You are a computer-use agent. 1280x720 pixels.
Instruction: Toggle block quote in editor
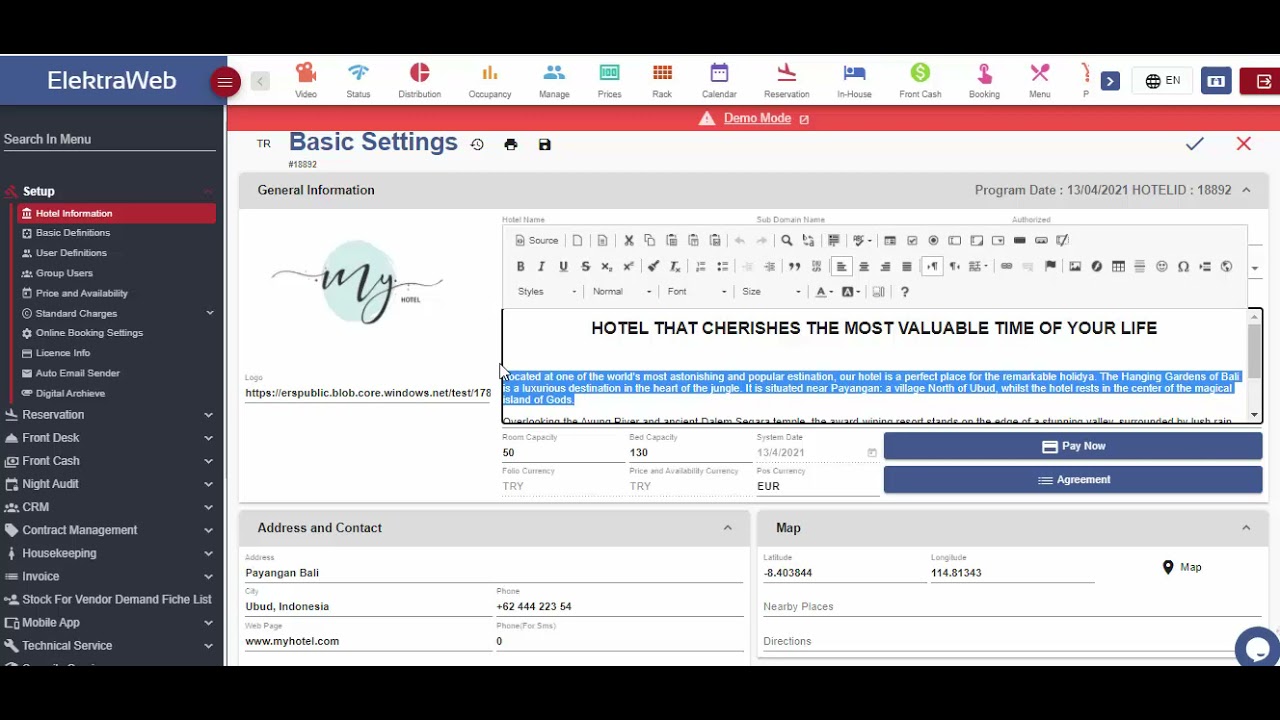click(x=794, y=266)
